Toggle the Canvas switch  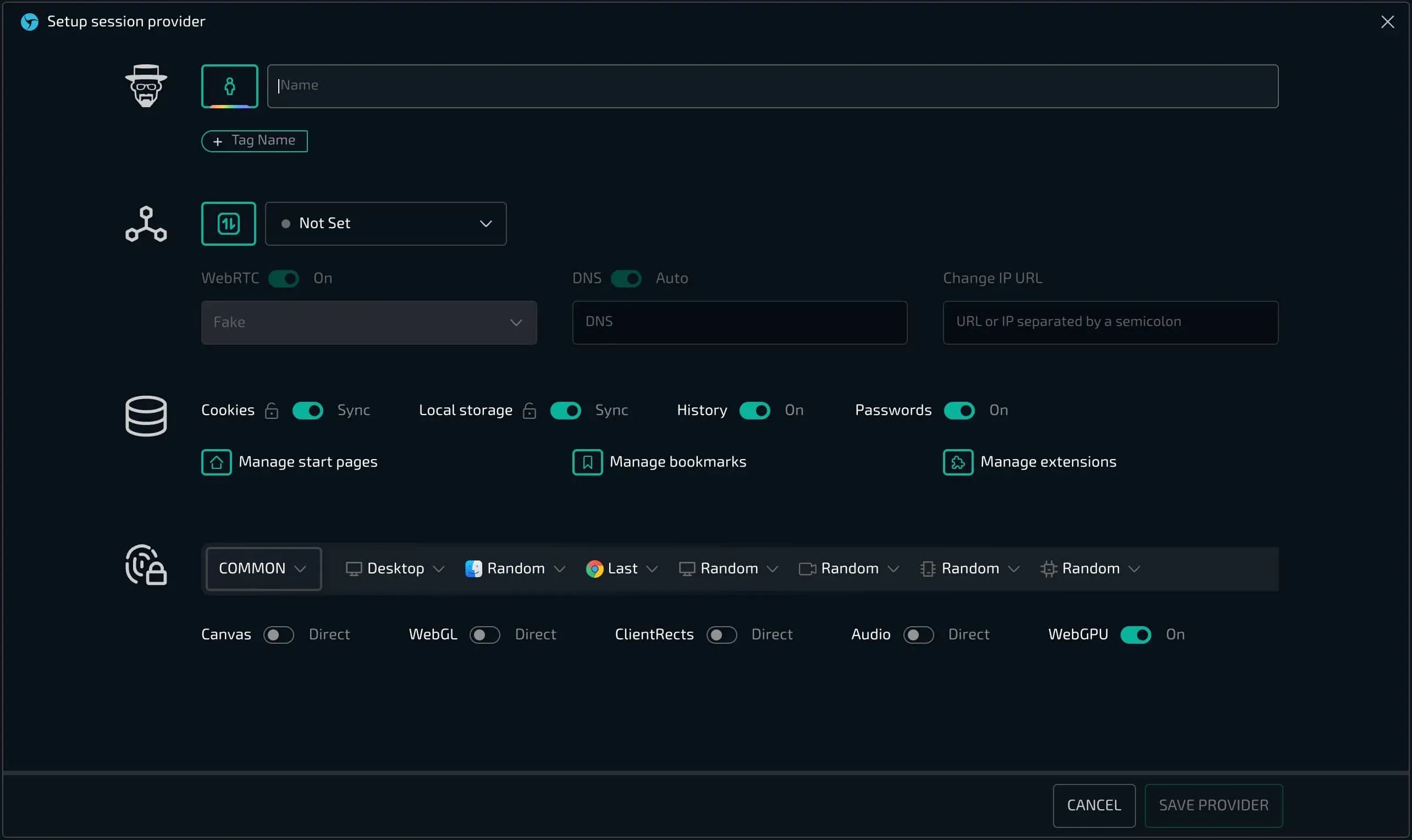[x=279, y=634]
